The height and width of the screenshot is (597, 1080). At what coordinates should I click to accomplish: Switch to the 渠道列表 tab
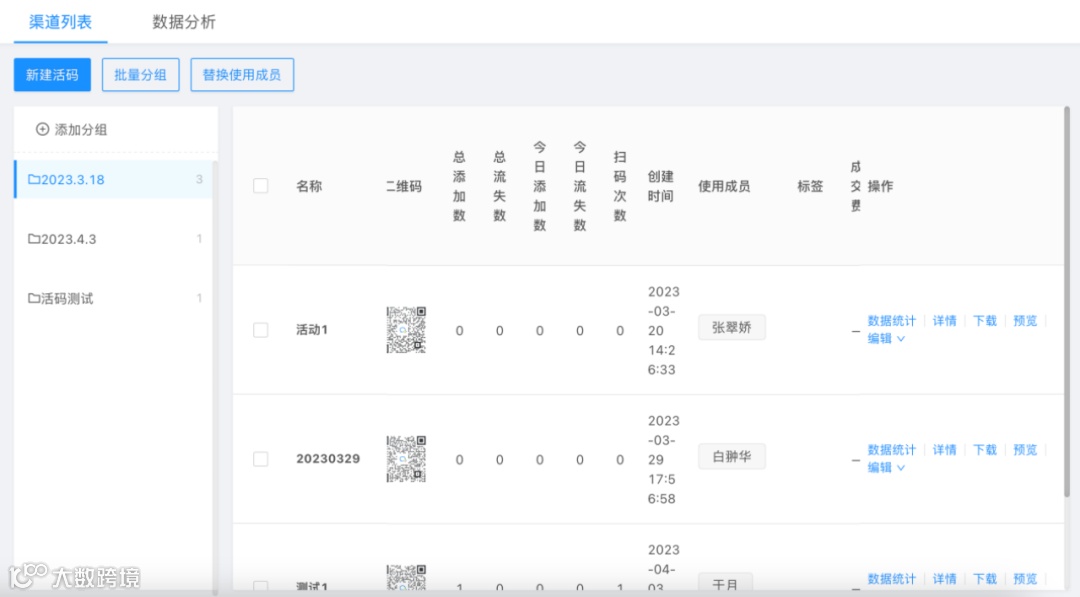click(61, 22)
